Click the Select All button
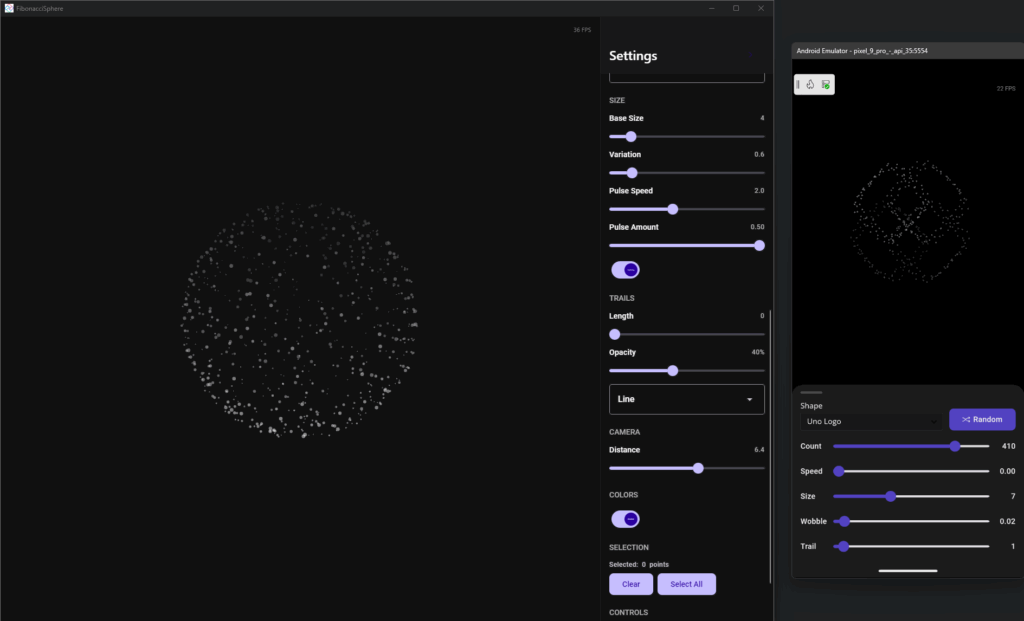This screenshot has height=621, width=1024. point(687,583)
